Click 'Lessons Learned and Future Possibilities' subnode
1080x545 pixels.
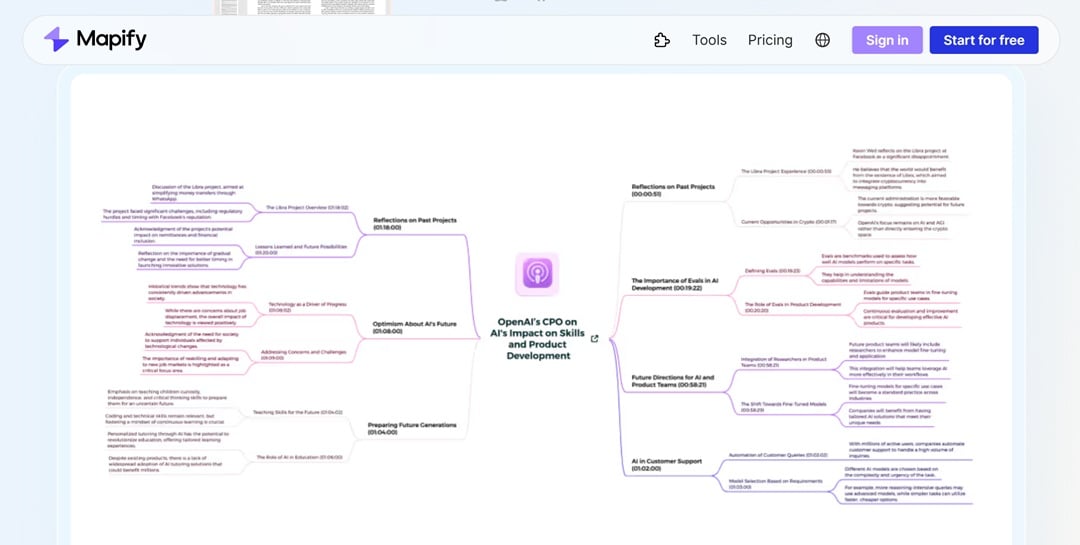300,249
